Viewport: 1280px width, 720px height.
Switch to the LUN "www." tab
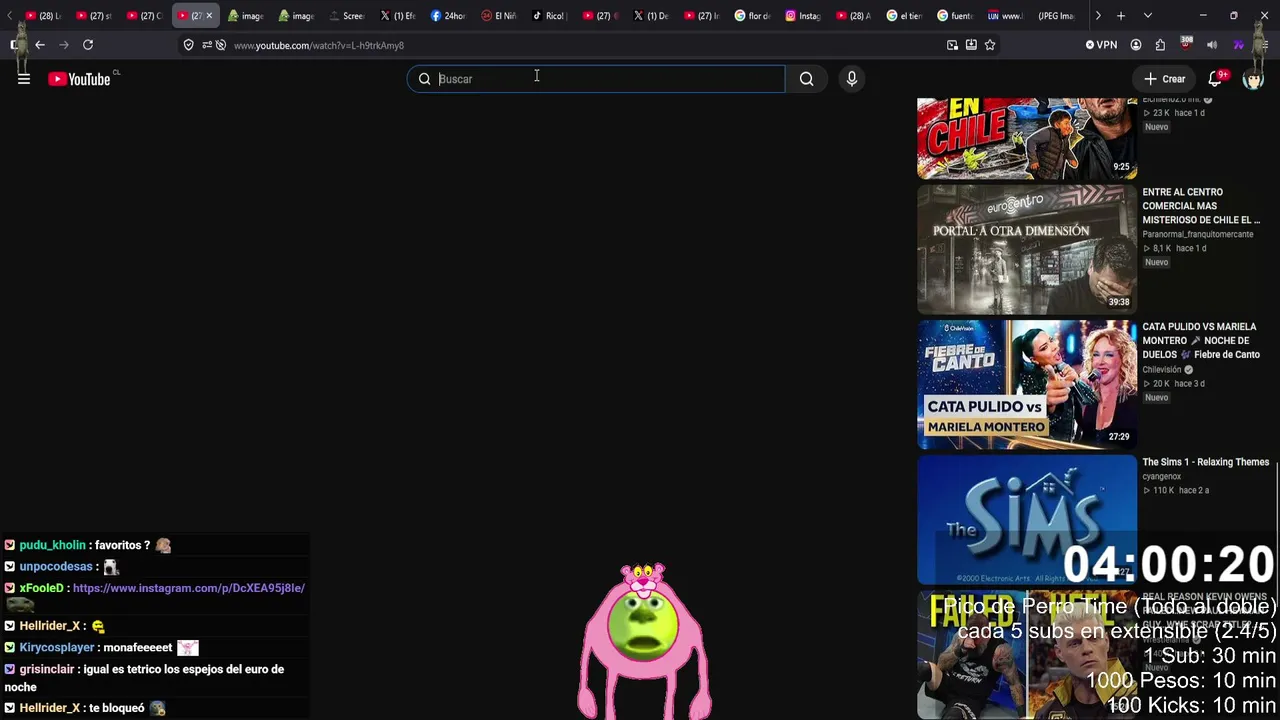click(1005, 16)
